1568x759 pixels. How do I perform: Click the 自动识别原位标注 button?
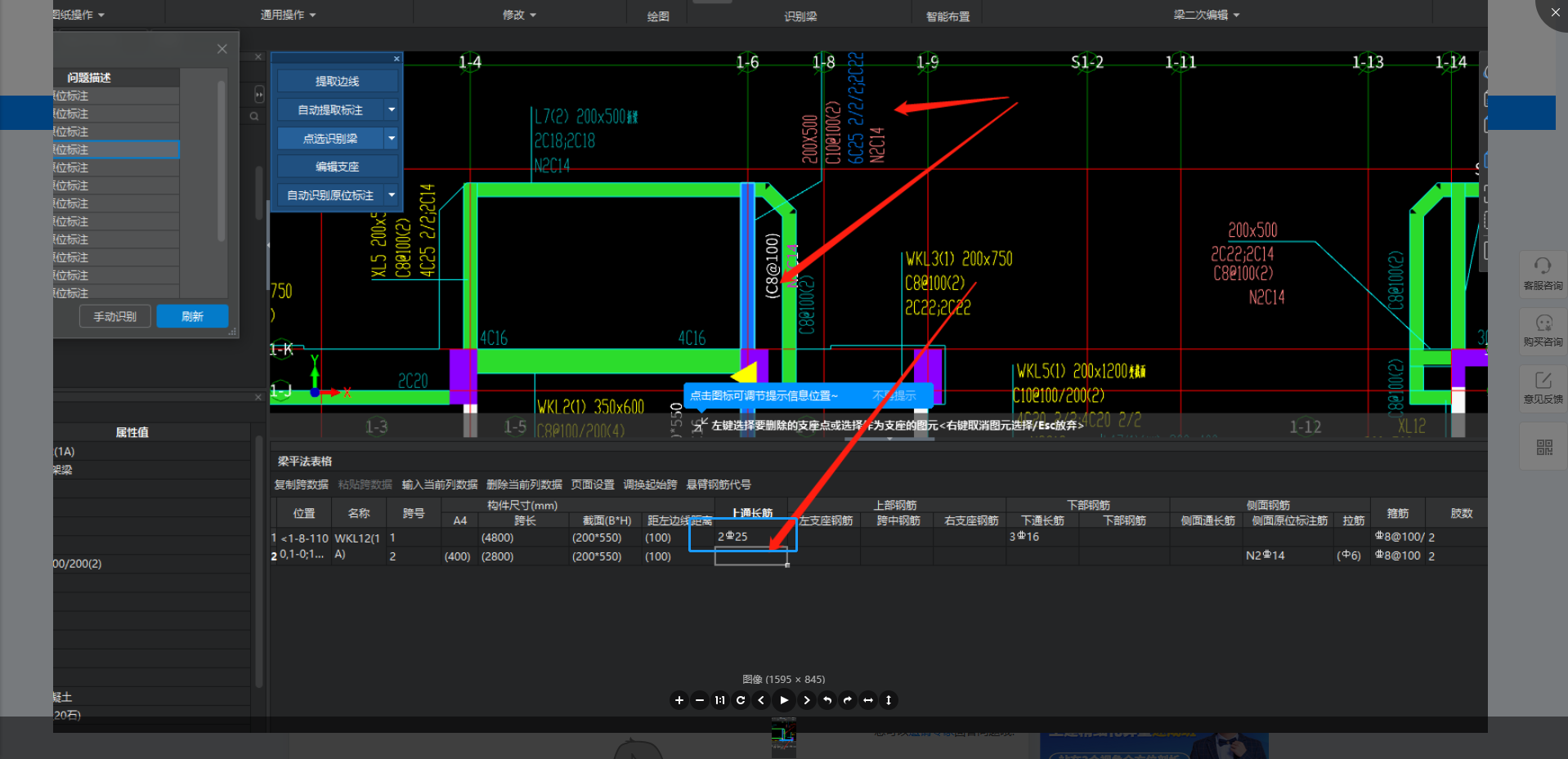pos(330,195)
